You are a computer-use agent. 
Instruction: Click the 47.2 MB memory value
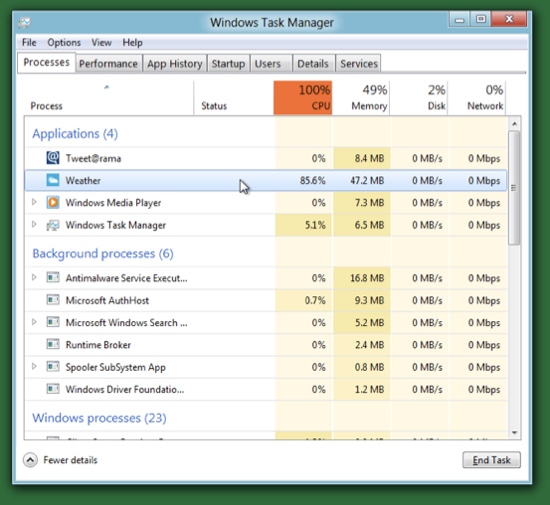pyautogui.click(x=367, y=181)
